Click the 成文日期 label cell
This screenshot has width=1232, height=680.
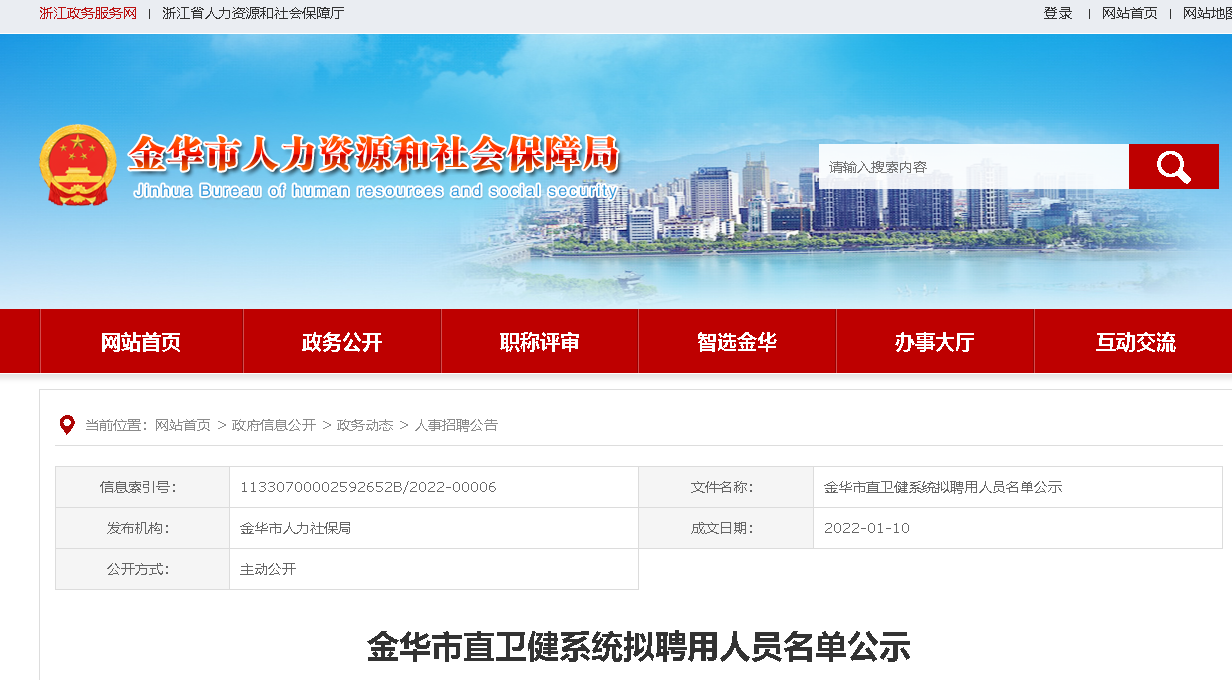(726, 528)
